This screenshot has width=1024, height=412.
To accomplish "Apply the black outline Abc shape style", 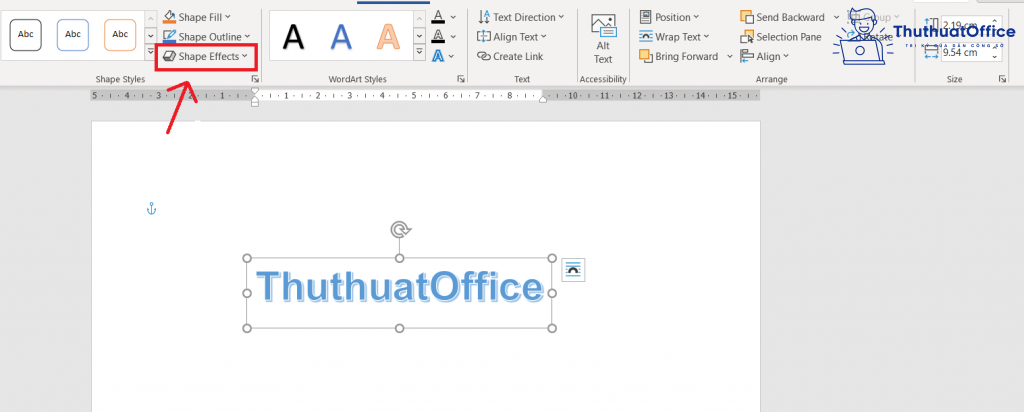I will 25,35.
